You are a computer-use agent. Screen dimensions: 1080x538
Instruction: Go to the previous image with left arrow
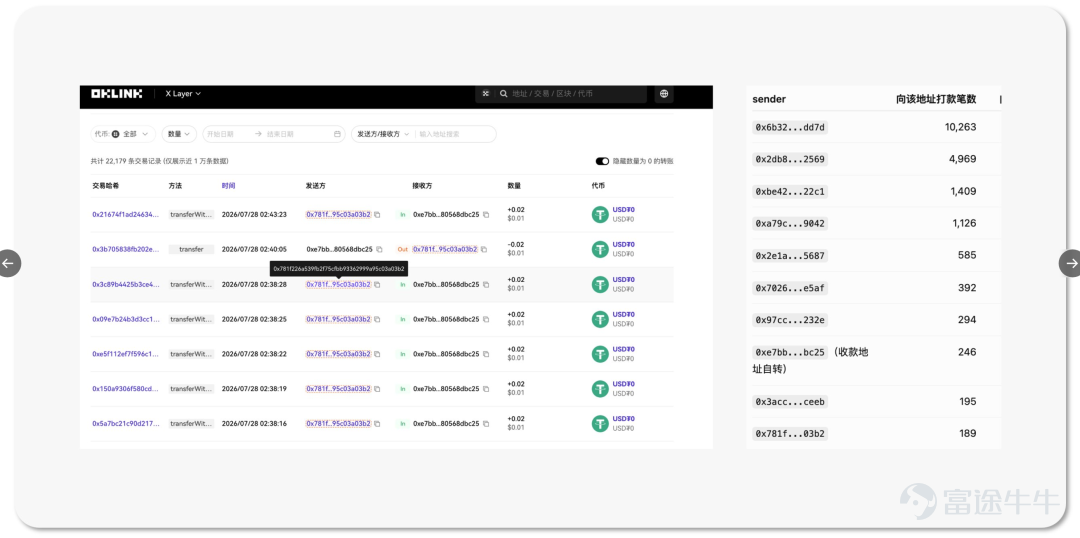(x=8, y=263)
